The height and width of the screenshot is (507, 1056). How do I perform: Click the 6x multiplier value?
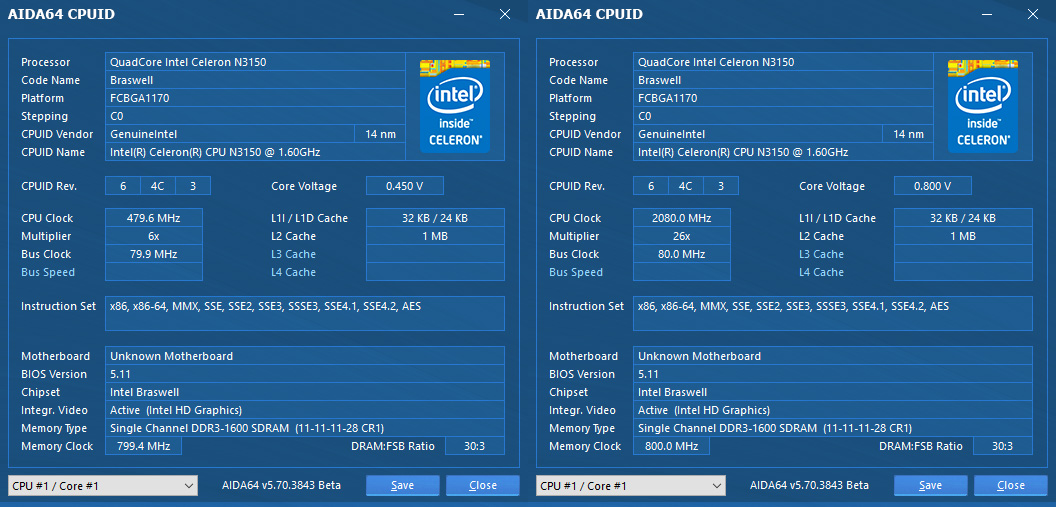point(154,236)
